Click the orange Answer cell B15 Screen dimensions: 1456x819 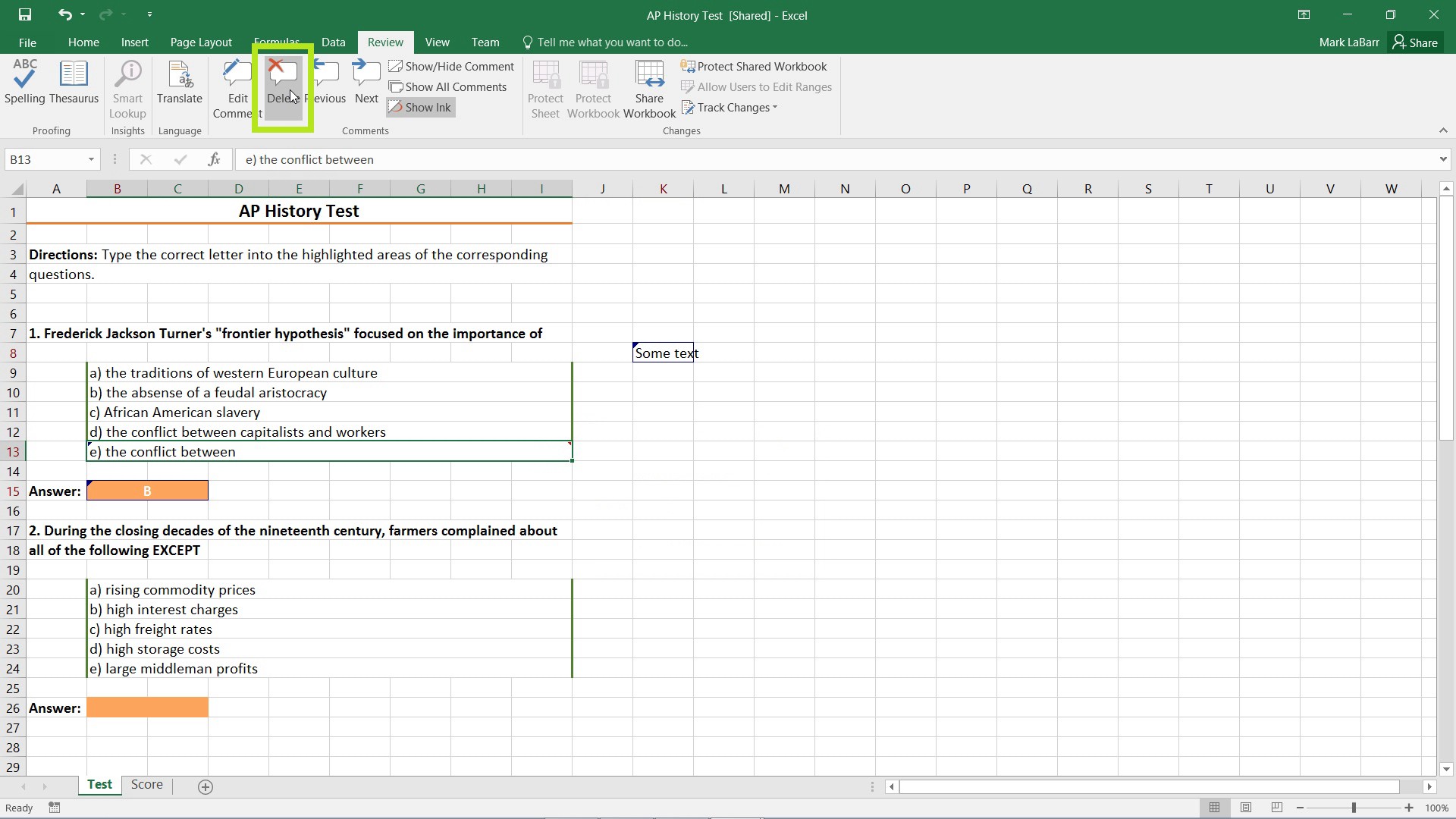click(147, 491)
